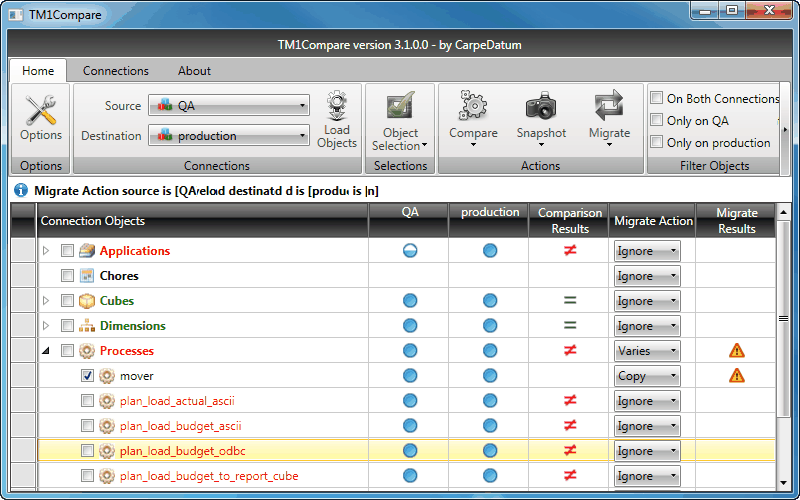Viewport: 800px width, 500px height.
Task: Collapse the Processes tree node
Action: click(x=46, y=351)
